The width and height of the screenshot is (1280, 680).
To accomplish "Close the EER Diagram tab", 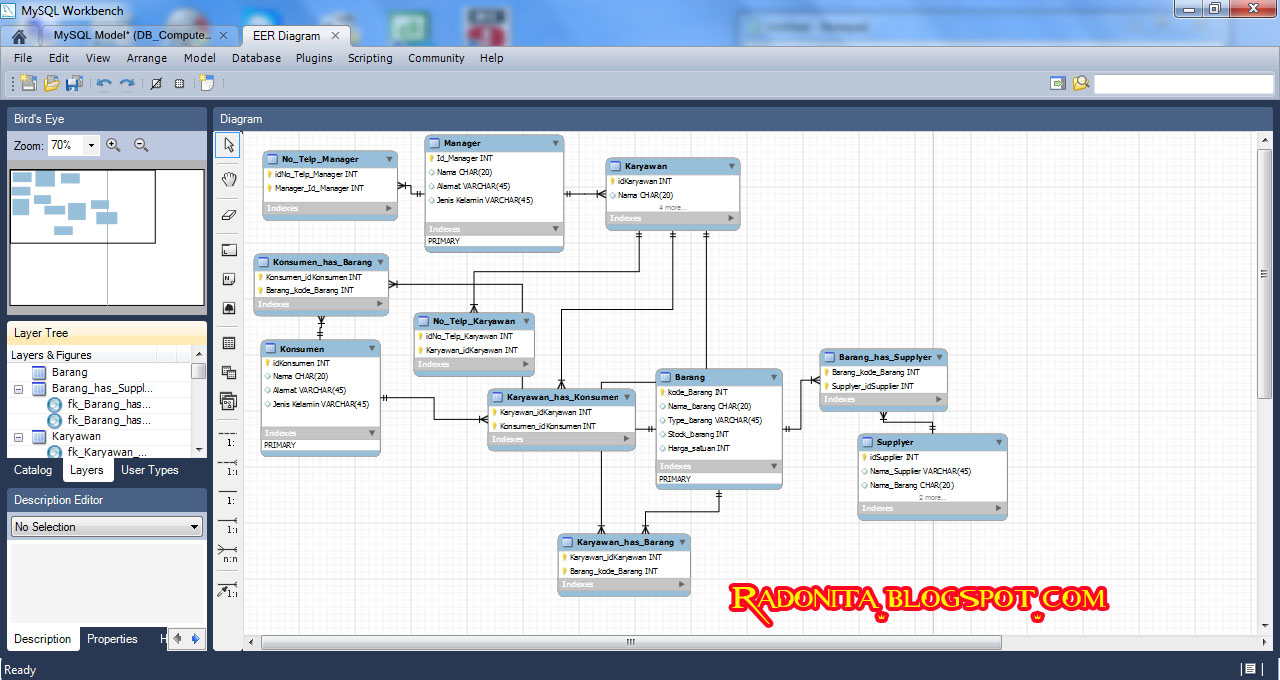I will 335,36.
